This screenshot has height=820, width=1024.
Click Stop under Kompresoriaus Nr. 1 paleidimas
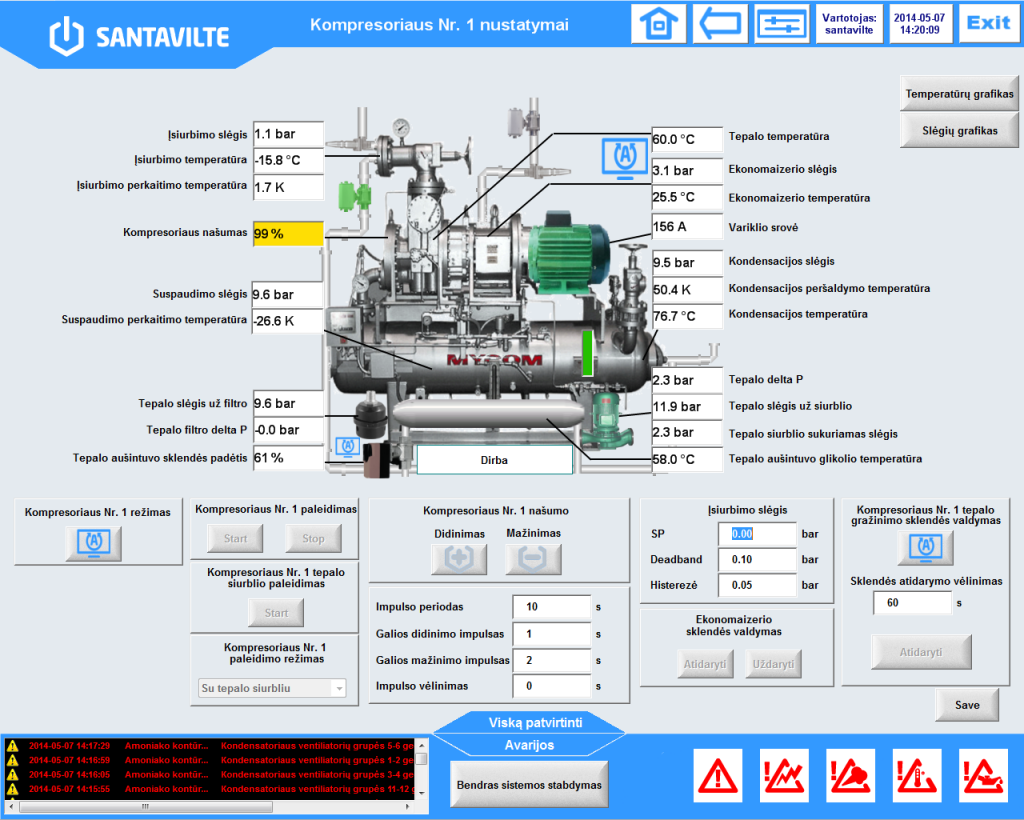313,539
